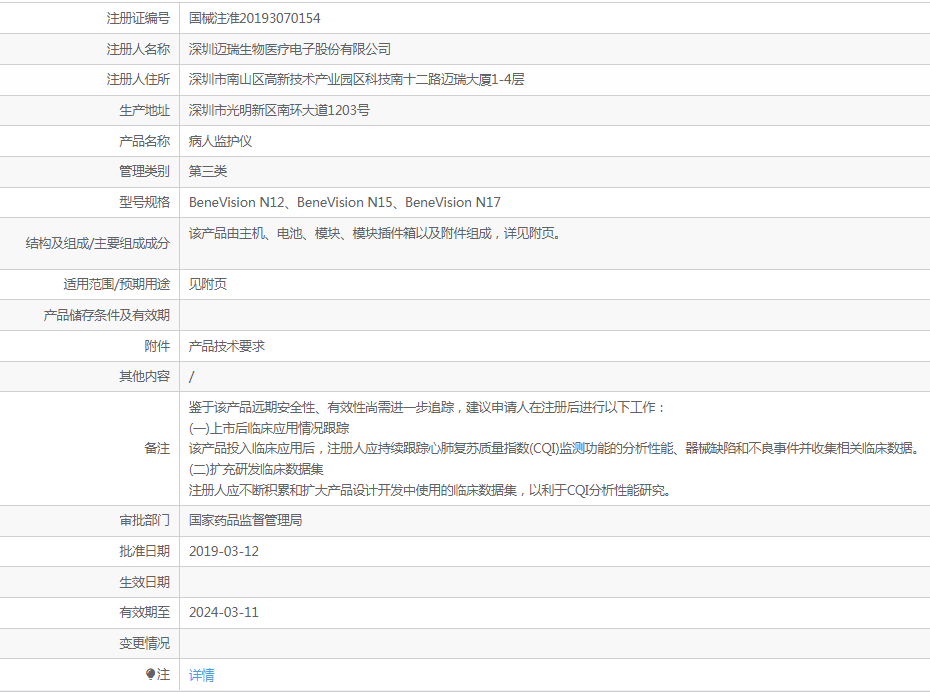
Task: Select registrant name 深圳迈瑞生物医疗电子股份有限公司
Action: (x=290, y=49)
